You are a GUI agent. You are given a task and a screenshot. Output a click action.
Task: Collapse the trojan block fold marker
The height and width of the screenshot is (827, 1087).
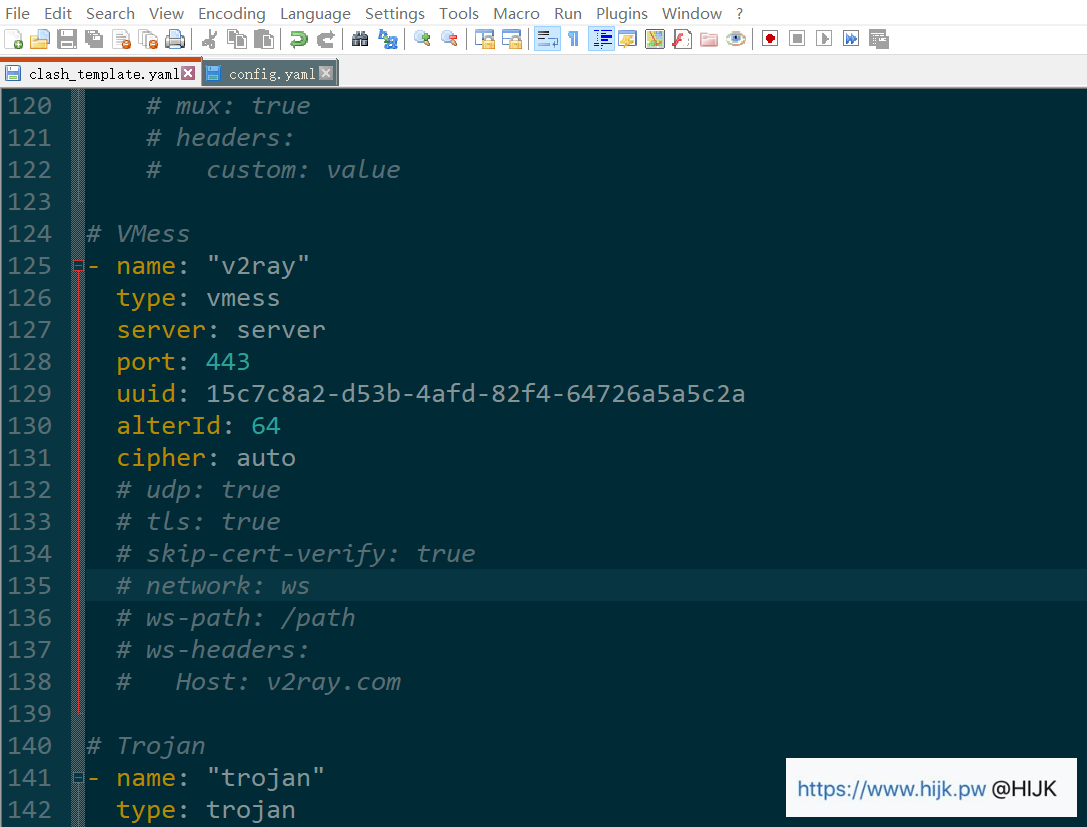click(78, 778)
